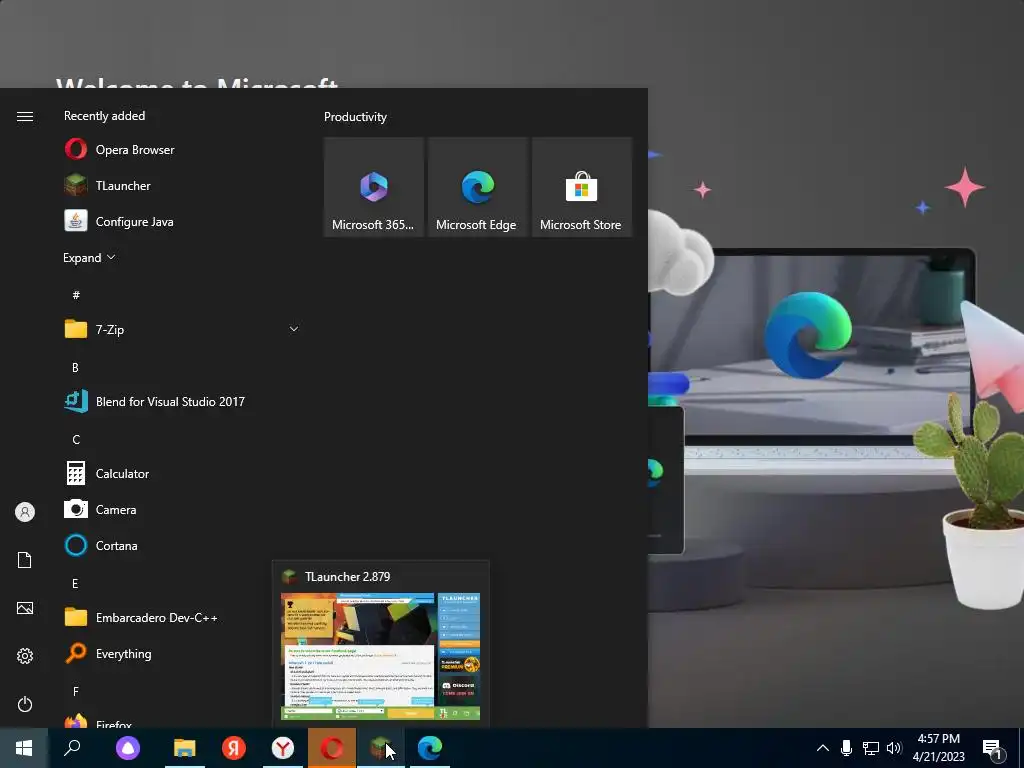Open taskbar Search magnifier
The height and width of the screenshot is (768, 1024).
point(72,748)
